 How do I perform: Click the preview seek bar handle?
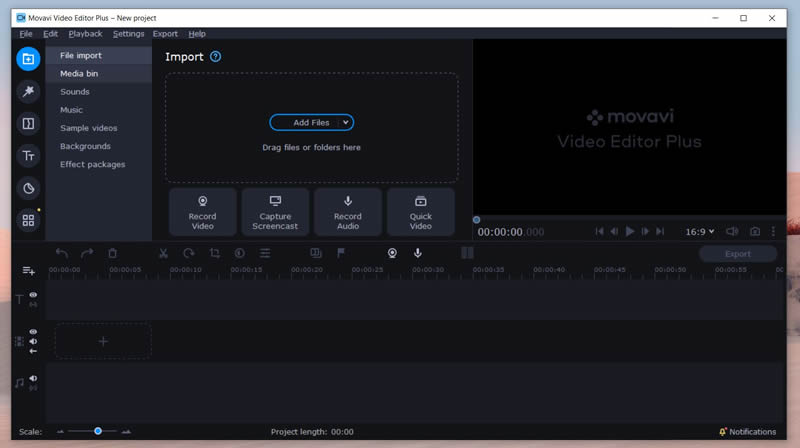477,220
